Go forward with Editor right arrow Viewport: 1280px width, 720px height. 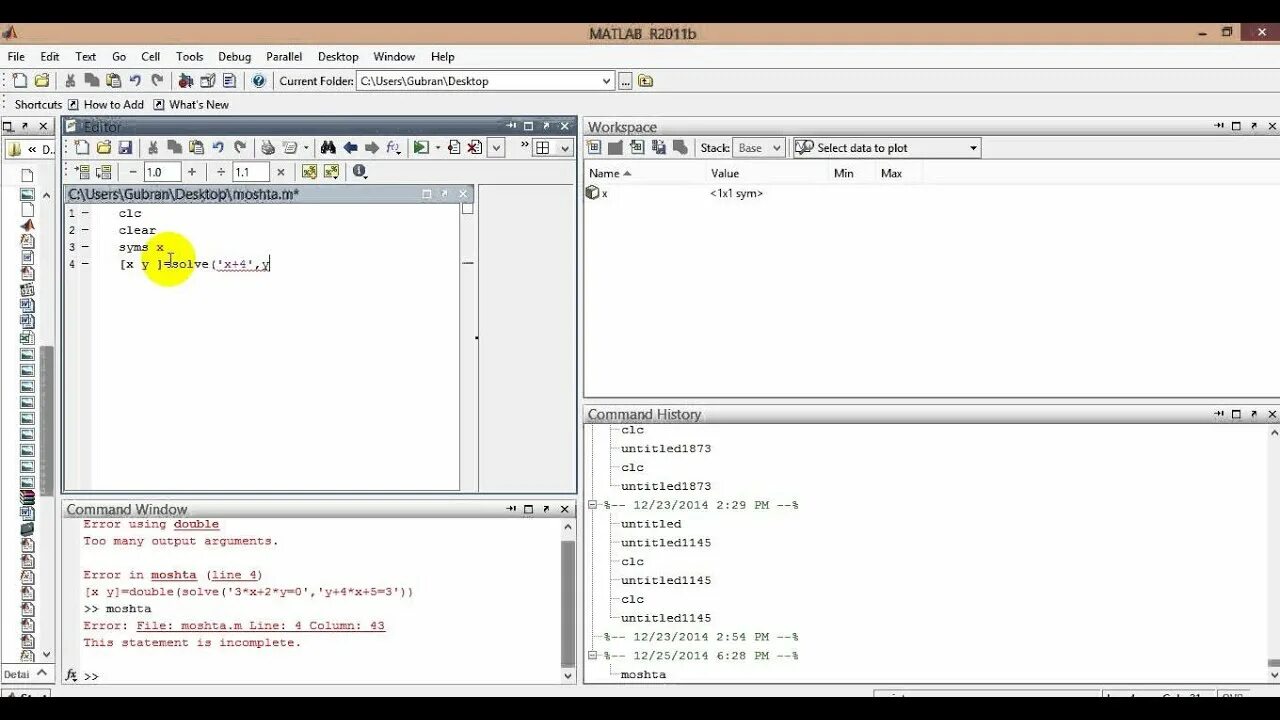tap(371, 147)
